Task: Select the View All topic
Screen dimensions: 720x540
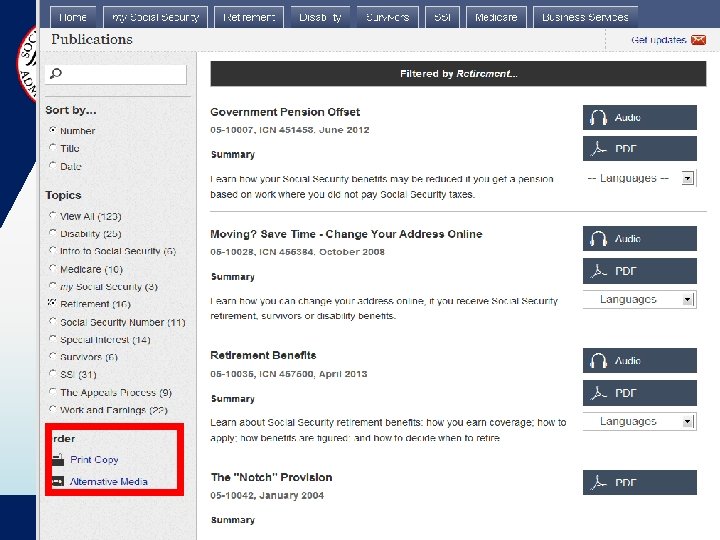Action: tap(53, 215)
